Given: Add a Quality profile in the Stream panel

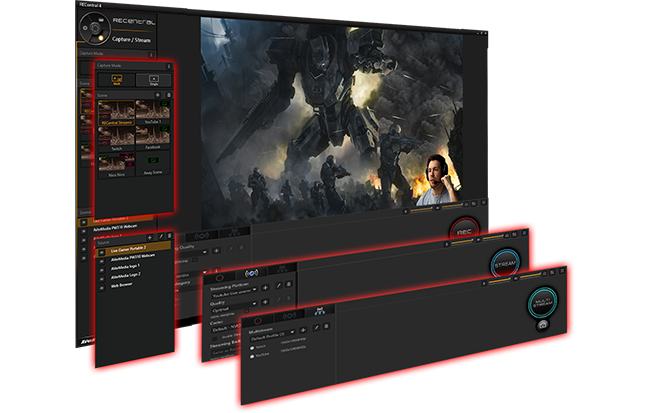Looking at the screenshot, I should tap(265, 301).
